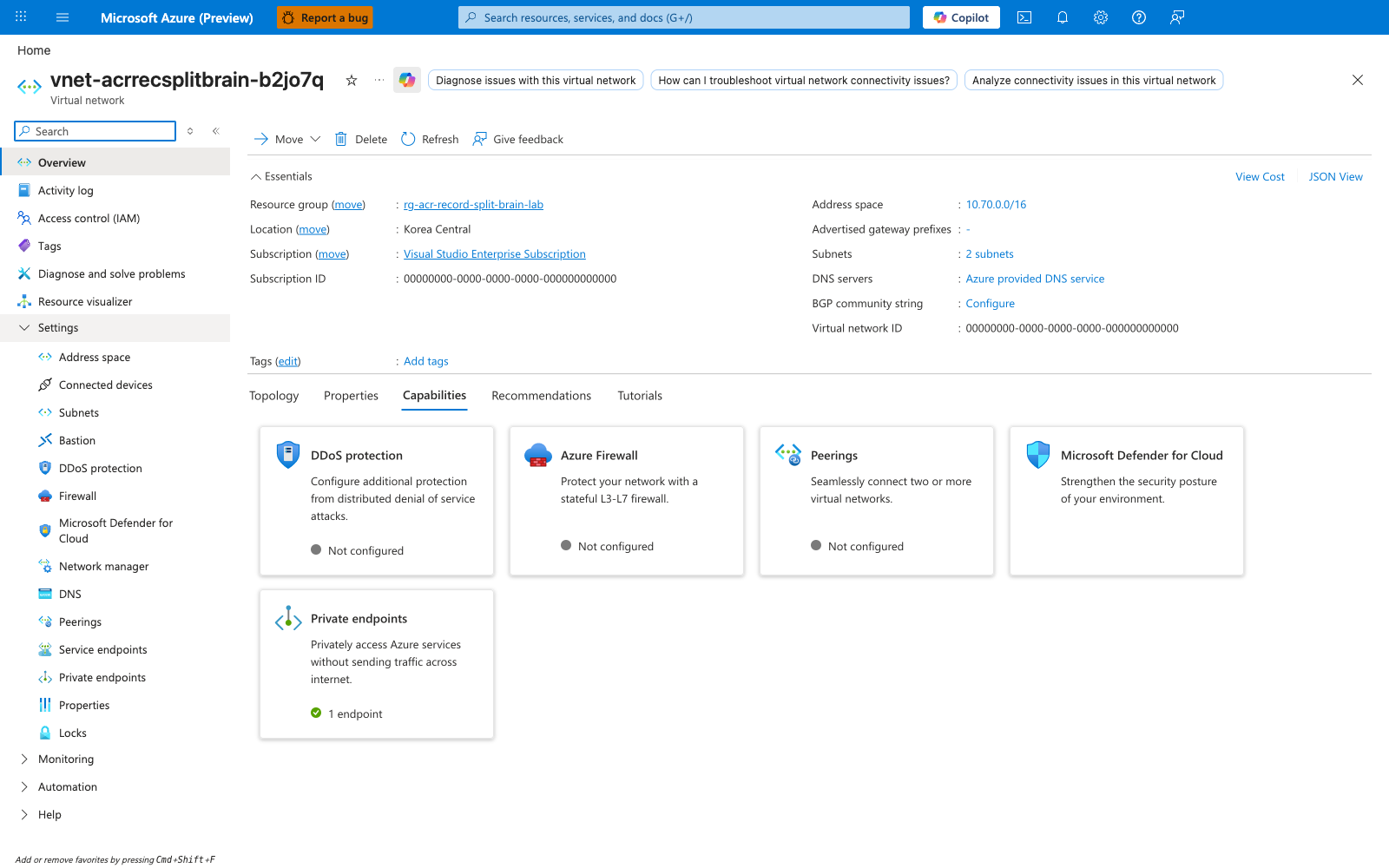Focus the global search resources field
The image size is (1389, 868).
click(684, 17)
